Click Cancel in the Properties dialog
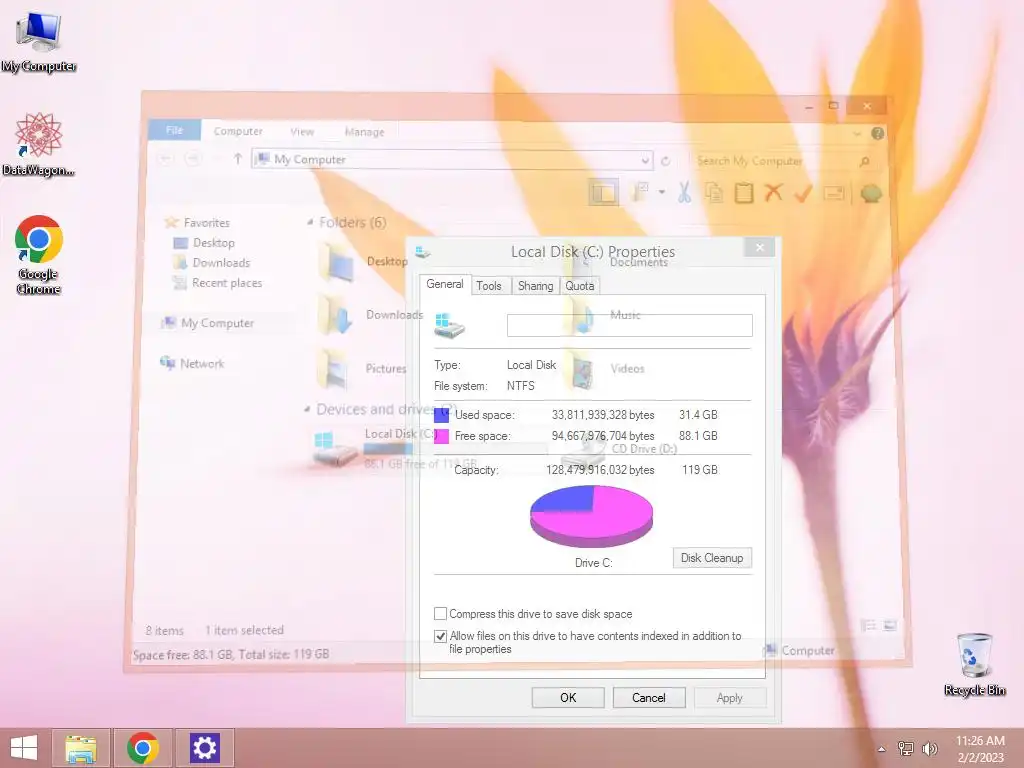The image size is (1024, 768). (648, 697)
